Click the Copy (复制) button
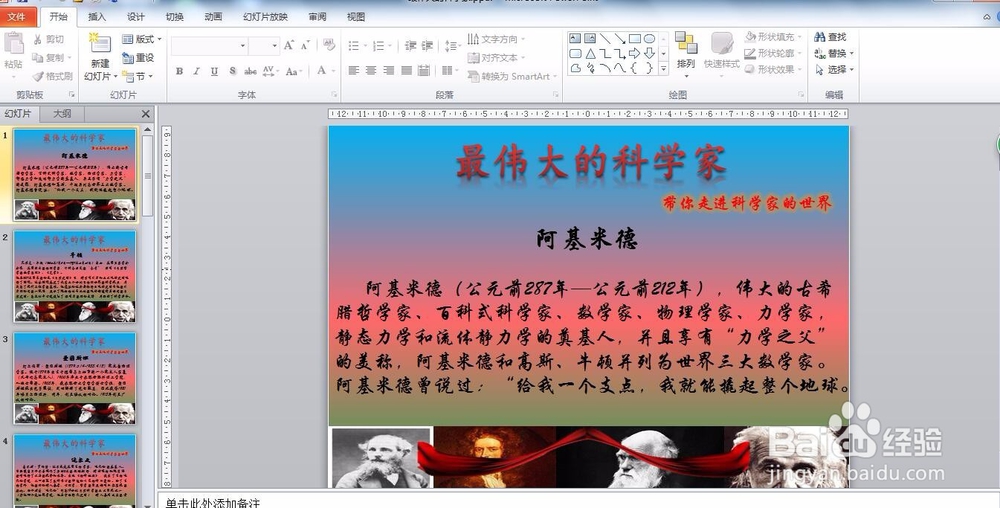This screenshot has width=1000, height=508. pos(50,58)
